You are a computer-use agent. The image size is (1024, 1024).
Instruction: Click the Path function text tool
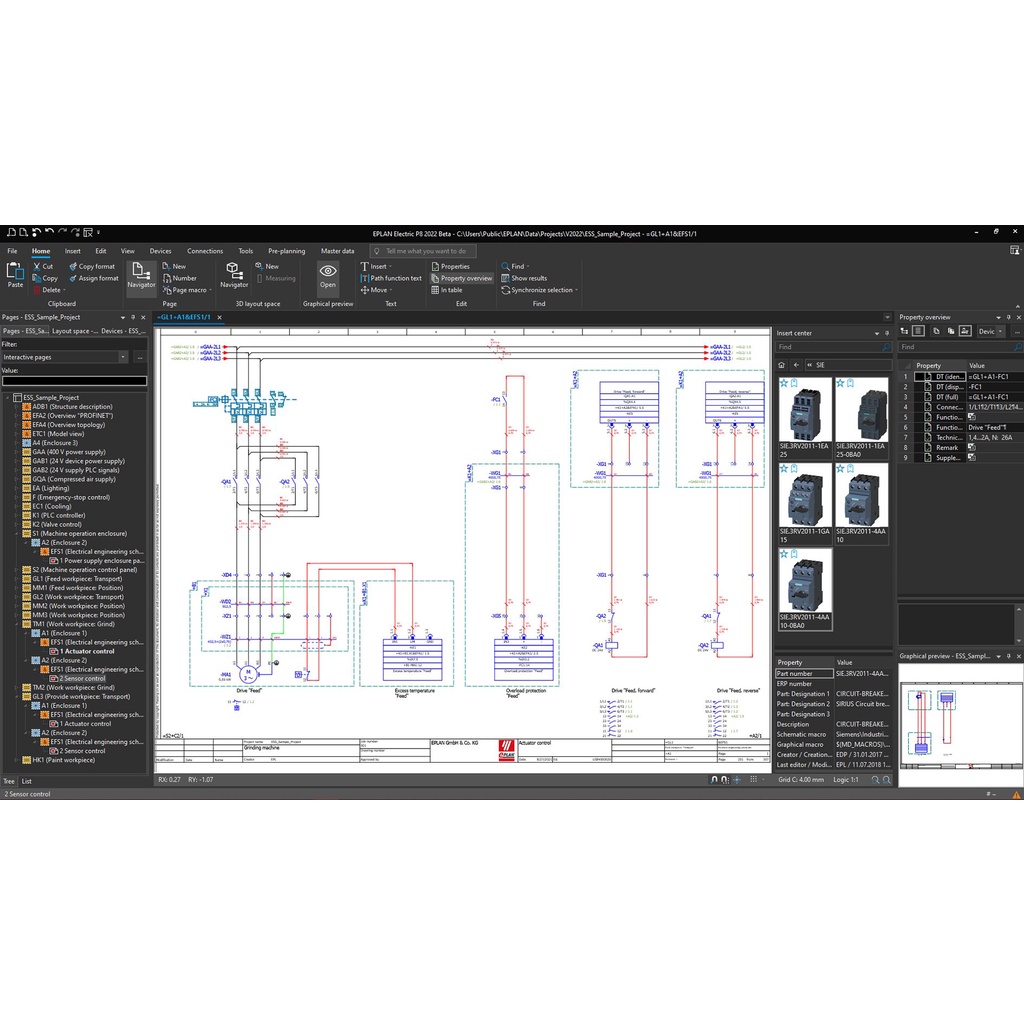[391, 278]
